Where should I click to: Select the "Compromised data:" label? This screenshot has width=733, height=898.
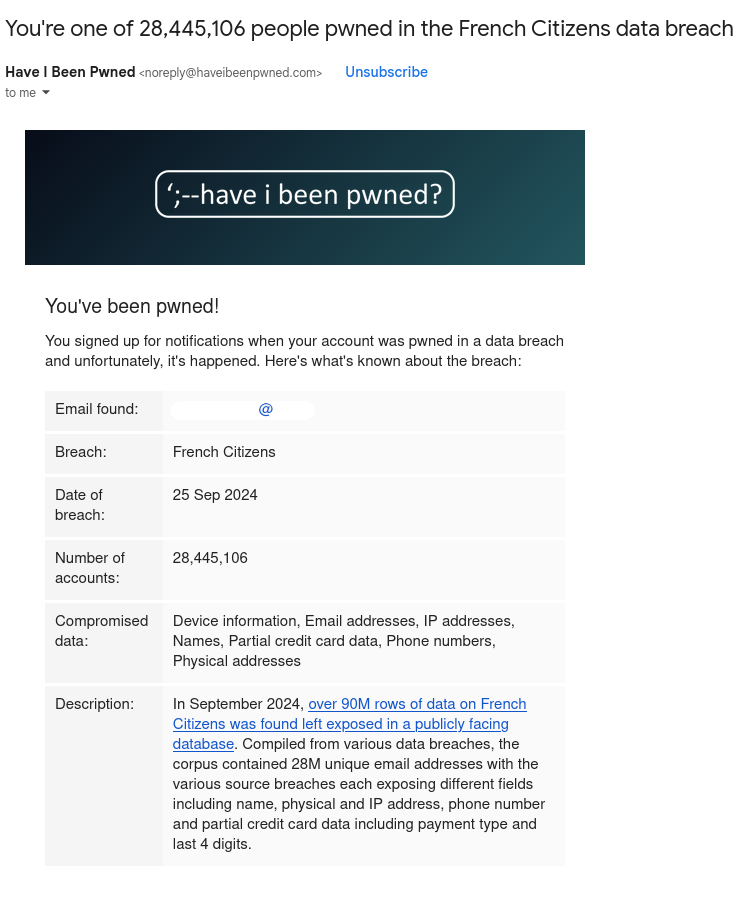click(x=101, y=631)
